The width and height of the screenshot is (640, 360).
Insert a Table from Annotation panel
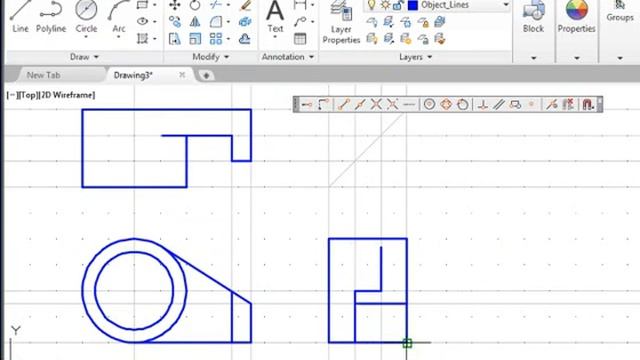[300, 39]
